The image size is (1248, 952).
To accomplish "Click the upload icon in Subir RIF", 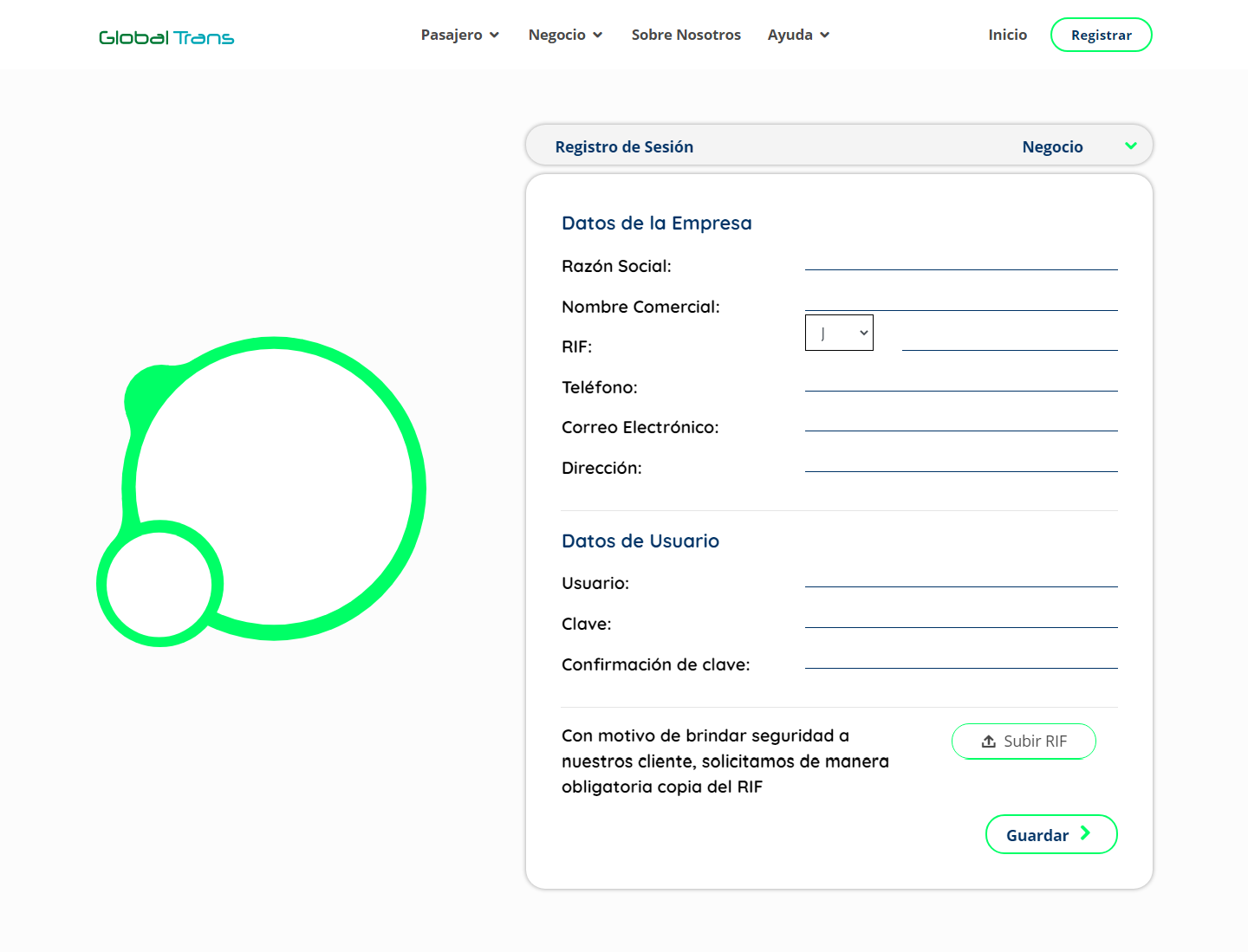I will [x=988, y=742].
